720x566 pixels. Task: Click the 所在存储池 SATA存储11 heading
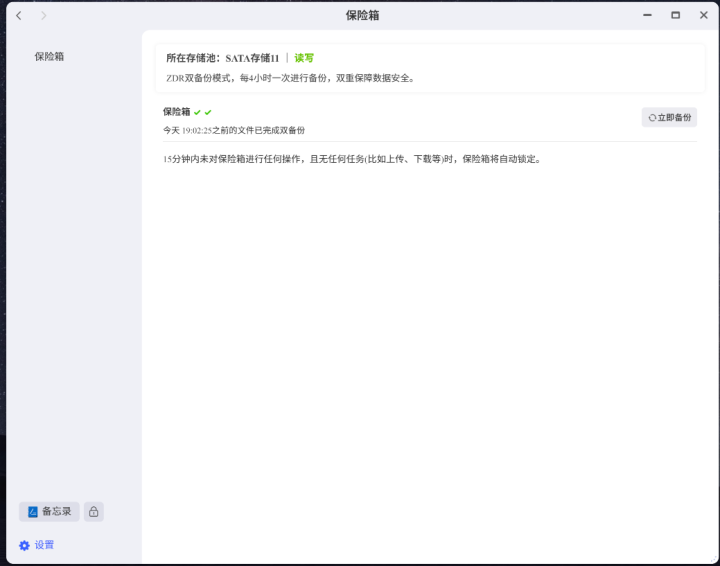click(222, 58)
